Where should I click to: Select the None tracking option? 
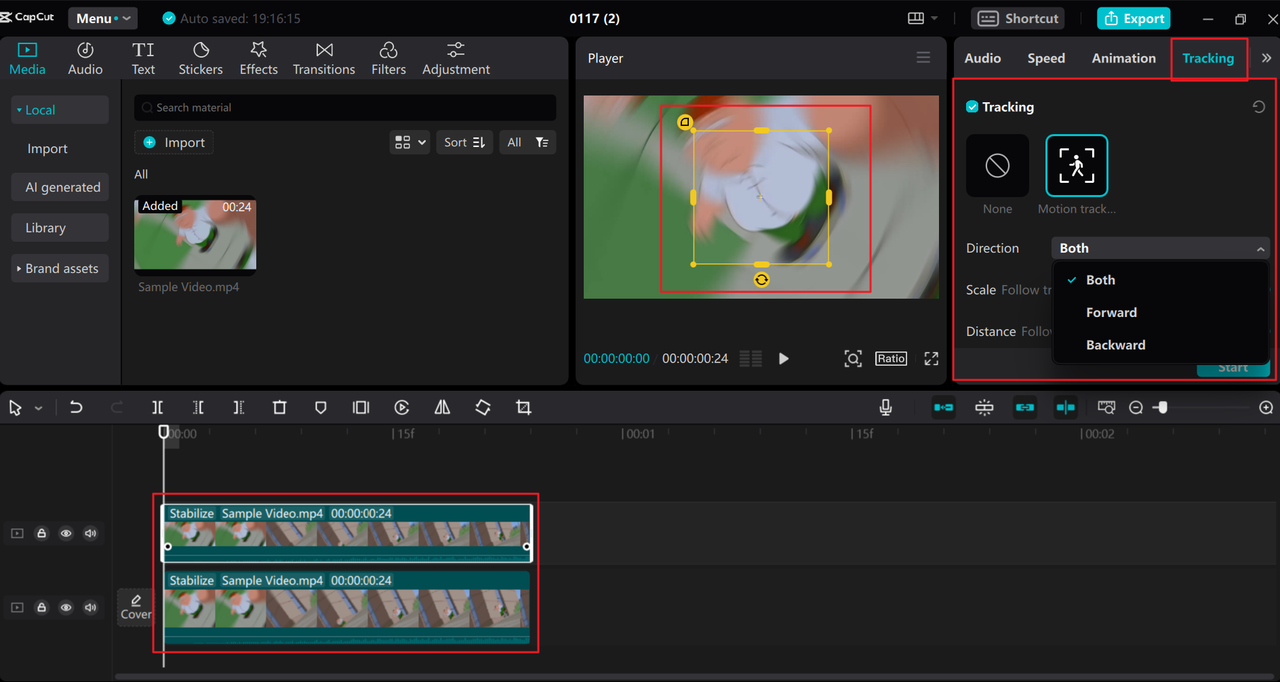[x=997, y=166]
